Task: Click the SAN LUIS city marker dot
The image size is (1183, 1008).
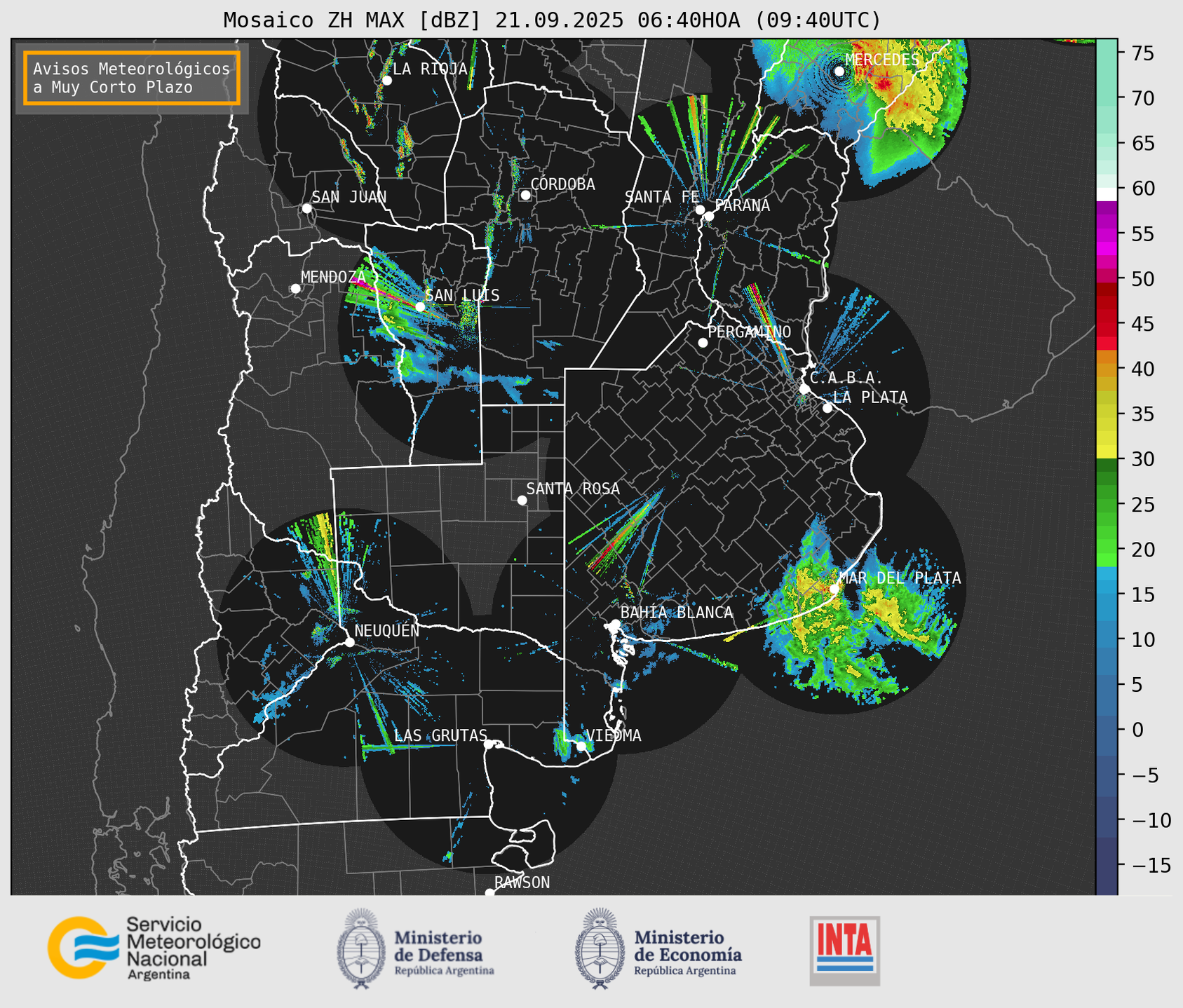Action: (420, 307)
